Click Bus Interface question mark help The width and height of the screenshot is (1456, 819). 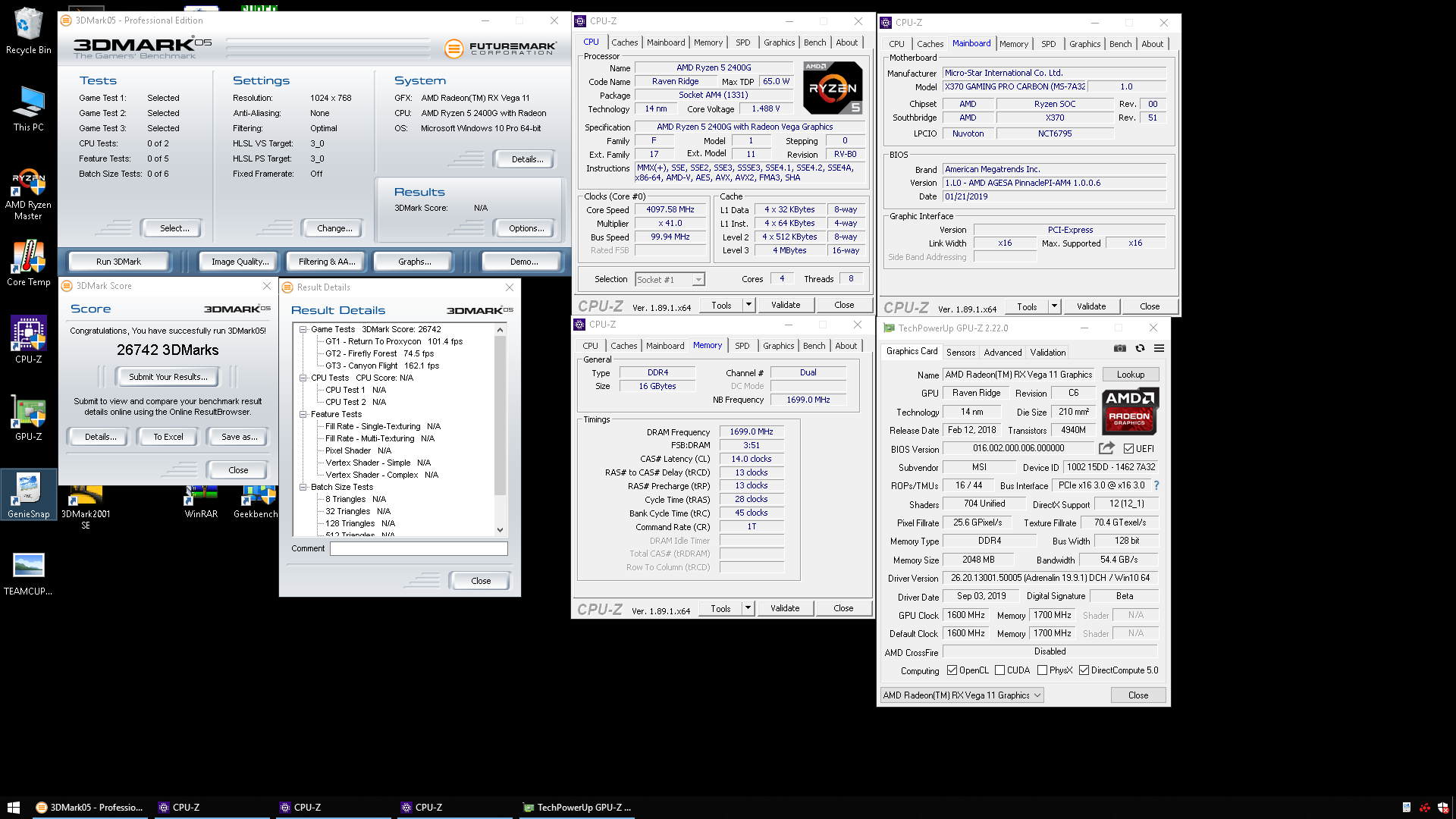(x=1156, y=485)
